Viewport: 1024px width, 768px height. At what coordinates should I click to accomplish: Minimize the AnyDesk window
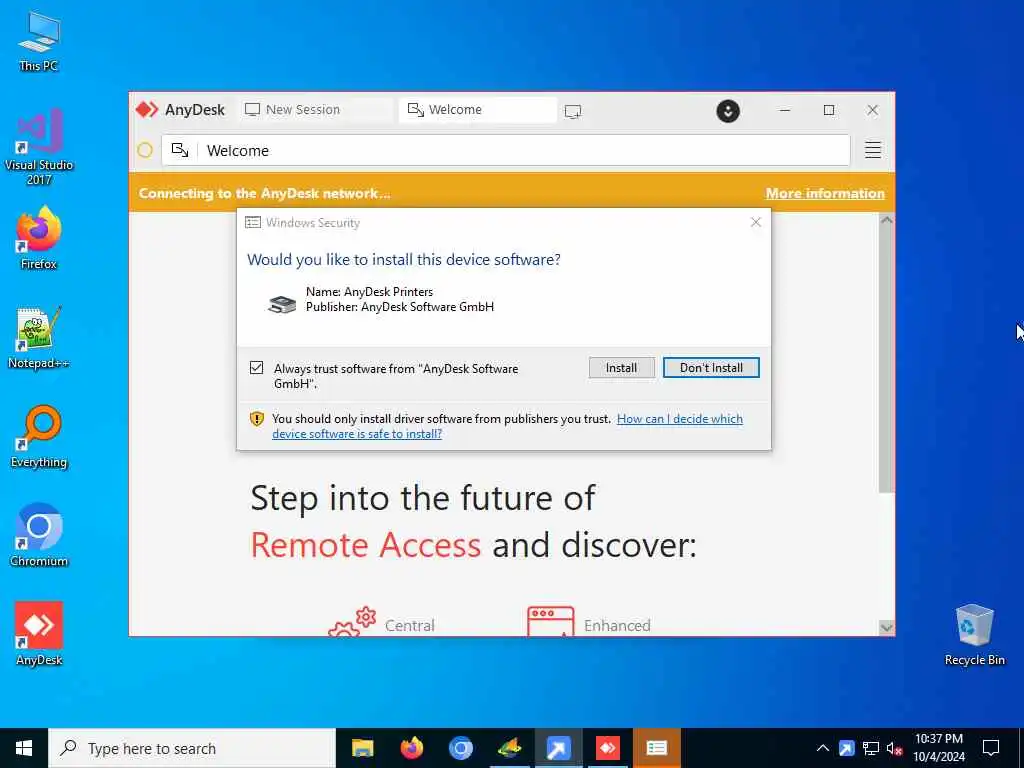[x=785, y=110]
